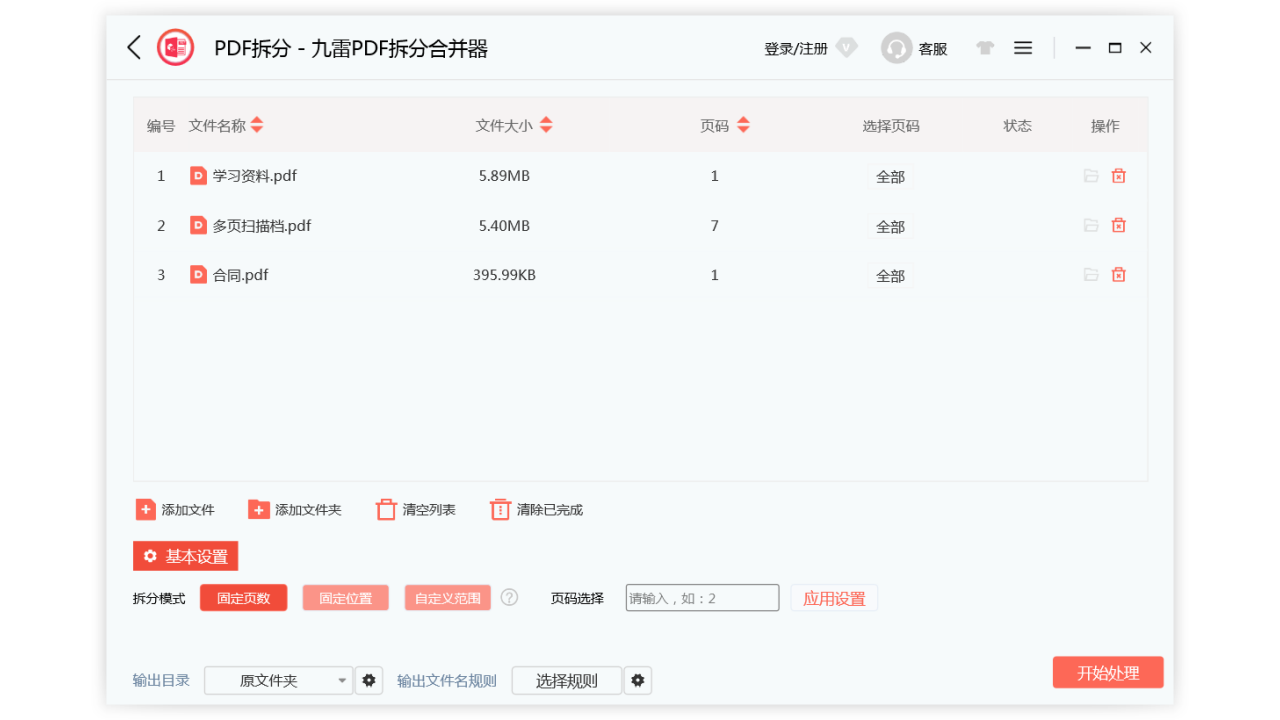This screenshot has height=720, width=1280.
Task: Select the 自定义范围 split mode
Action: pos(447,597)
